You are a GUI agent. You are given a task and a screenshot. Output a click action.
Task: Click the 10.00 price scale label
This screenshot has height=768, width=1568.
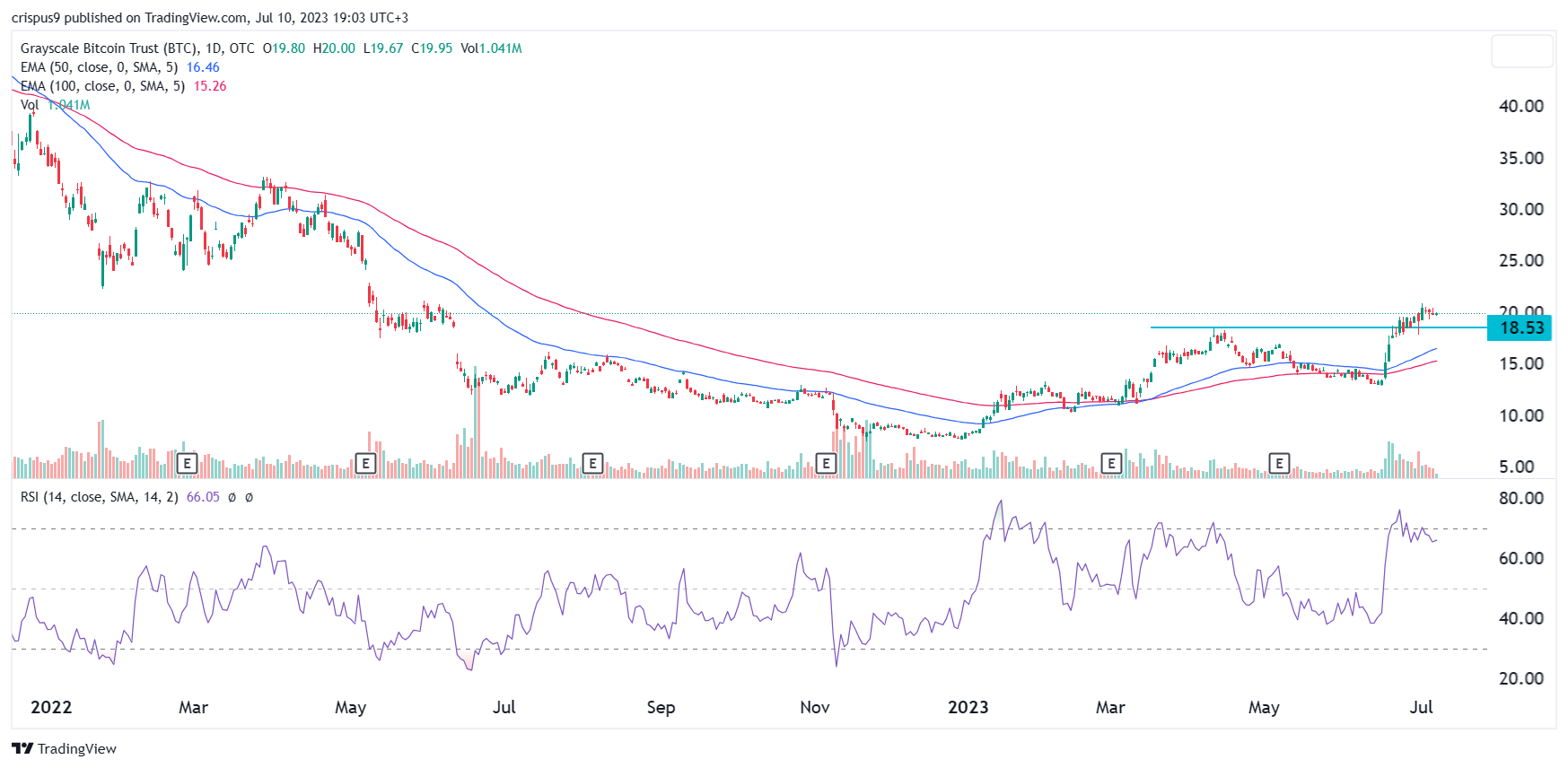point(1521,415)
